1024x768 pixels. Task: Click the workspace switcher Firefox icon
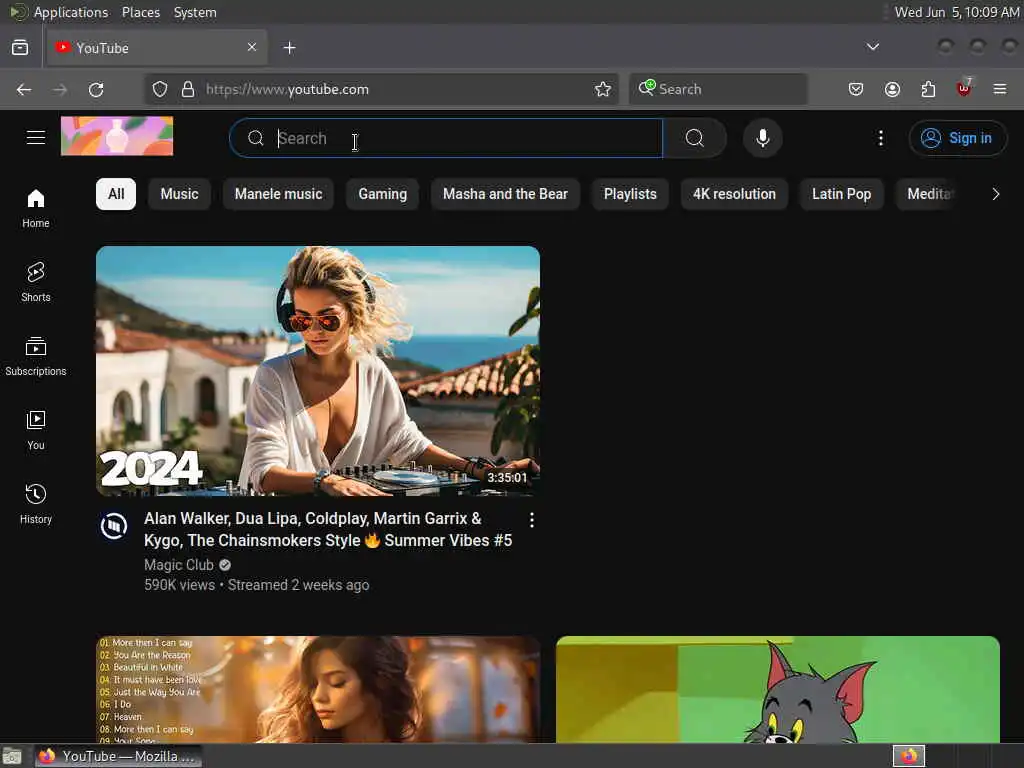[909, 756]
